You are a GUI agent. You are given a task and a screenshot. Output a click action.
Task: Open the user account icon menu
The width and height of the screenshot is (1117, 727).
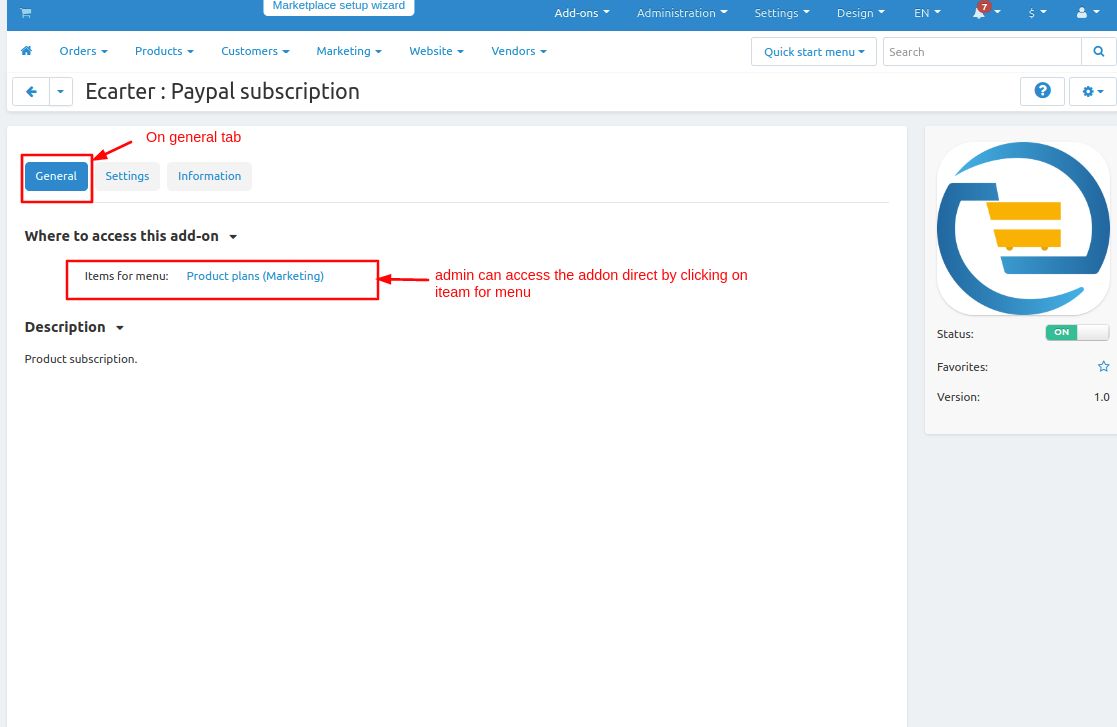tap(1087, 13)
